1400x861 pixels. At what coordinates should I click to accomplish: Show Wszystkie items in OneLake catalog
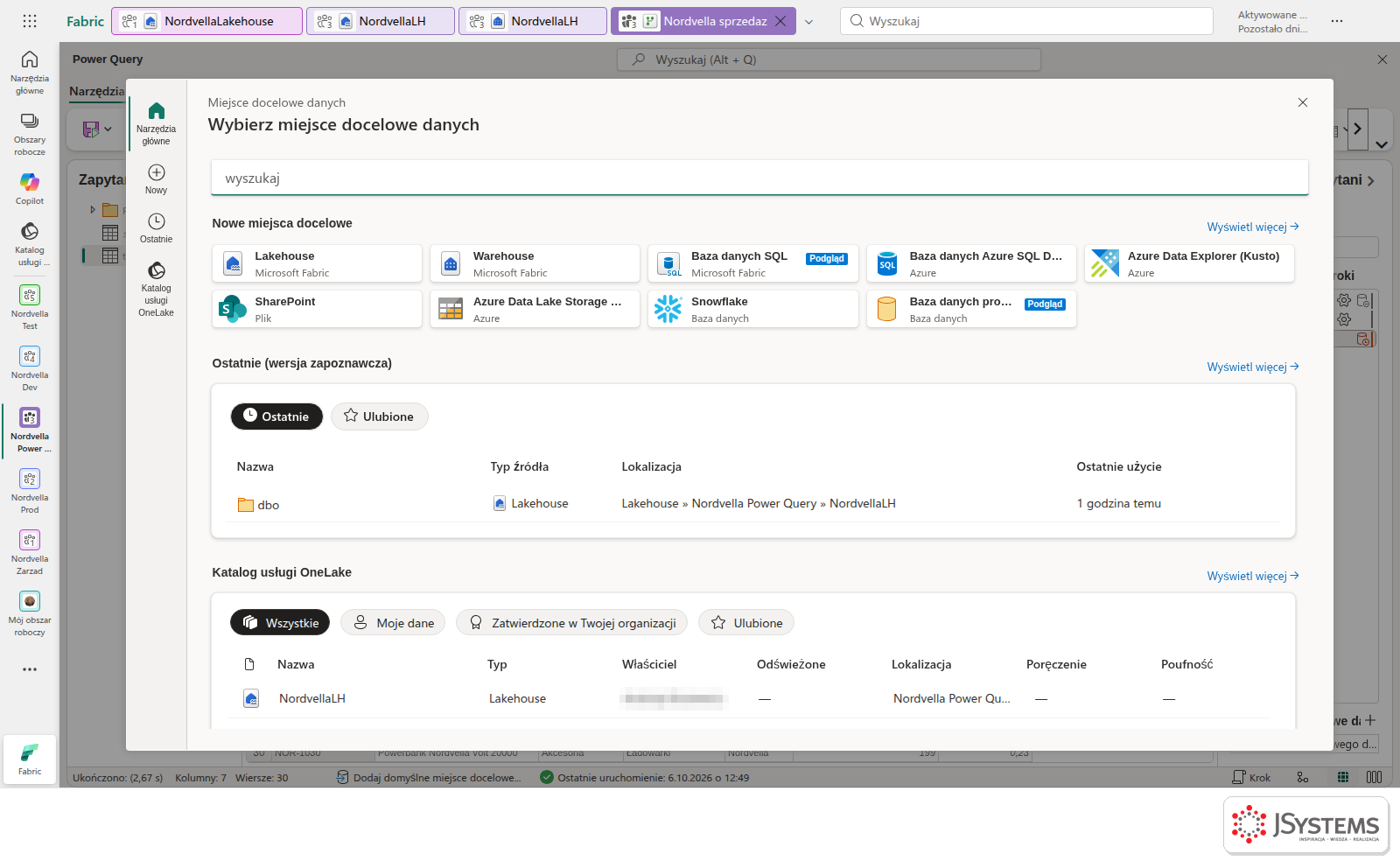[x=280, y=623]
